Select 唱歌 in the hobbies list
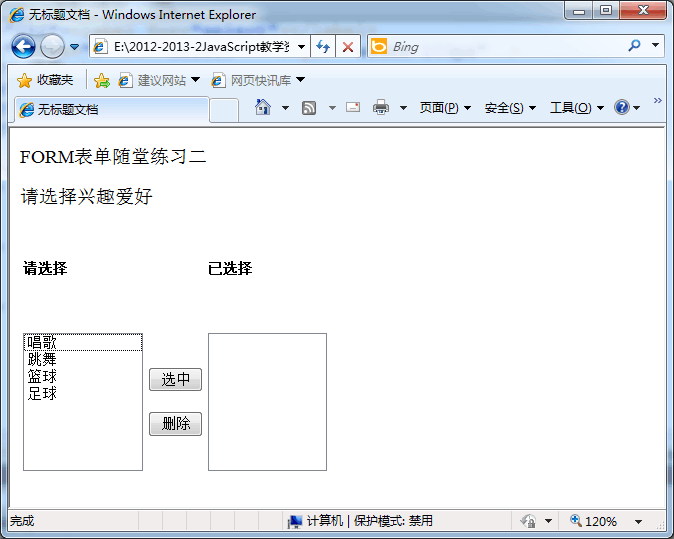 83,343
